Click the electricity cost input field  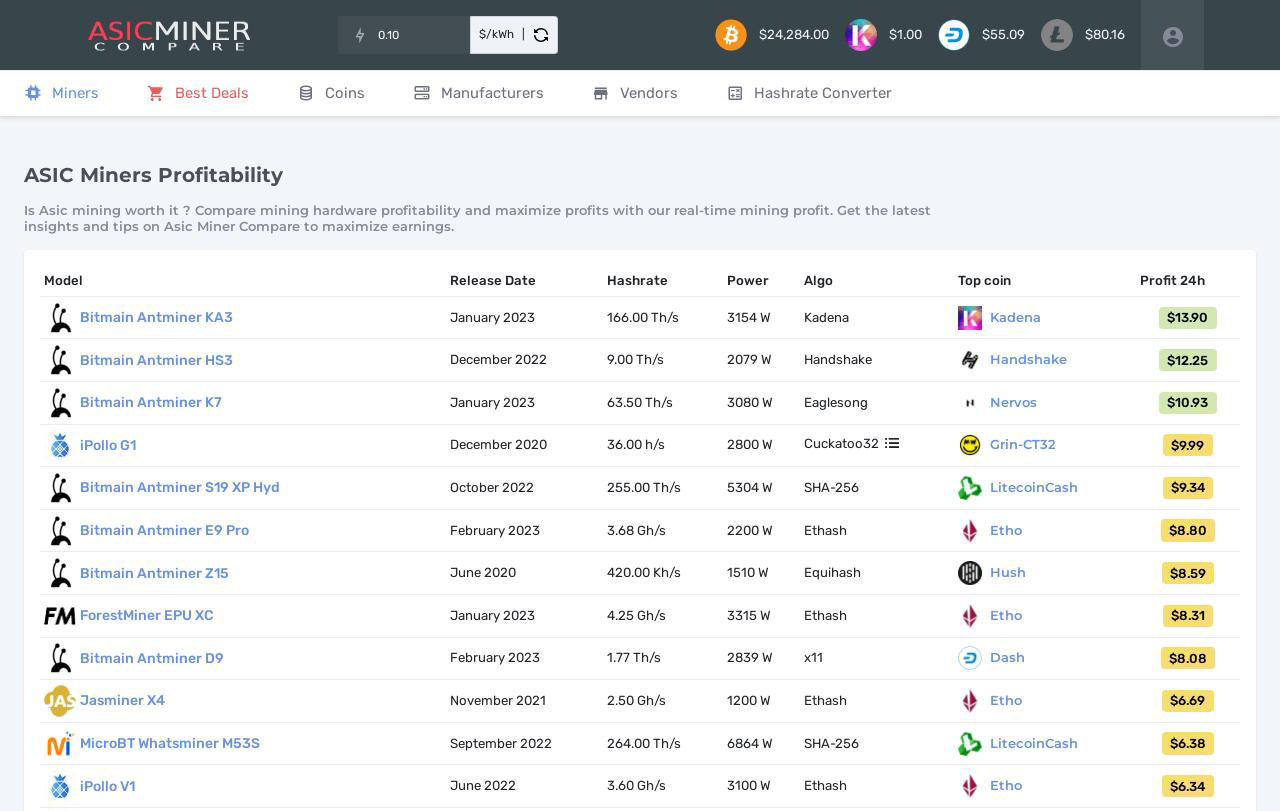pos(418,35)
